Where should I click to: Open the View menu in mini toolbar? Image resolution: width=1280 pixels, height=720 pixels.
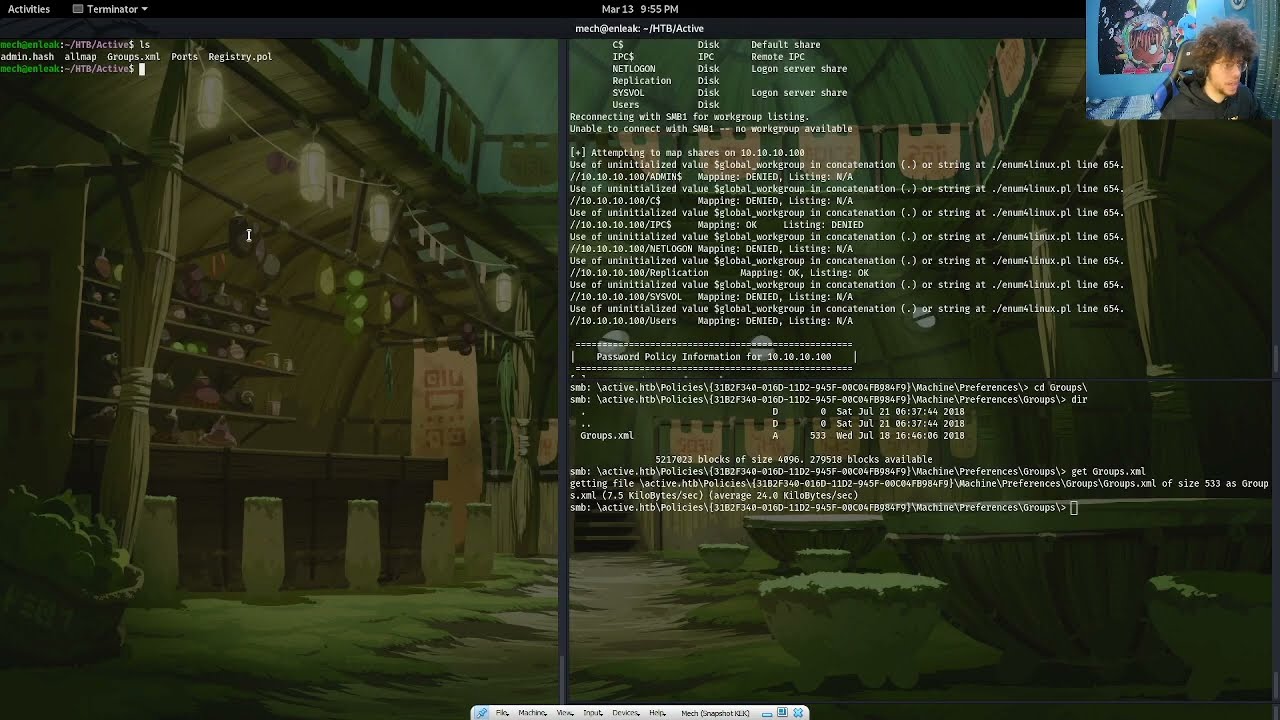click(x=565, y=713)
